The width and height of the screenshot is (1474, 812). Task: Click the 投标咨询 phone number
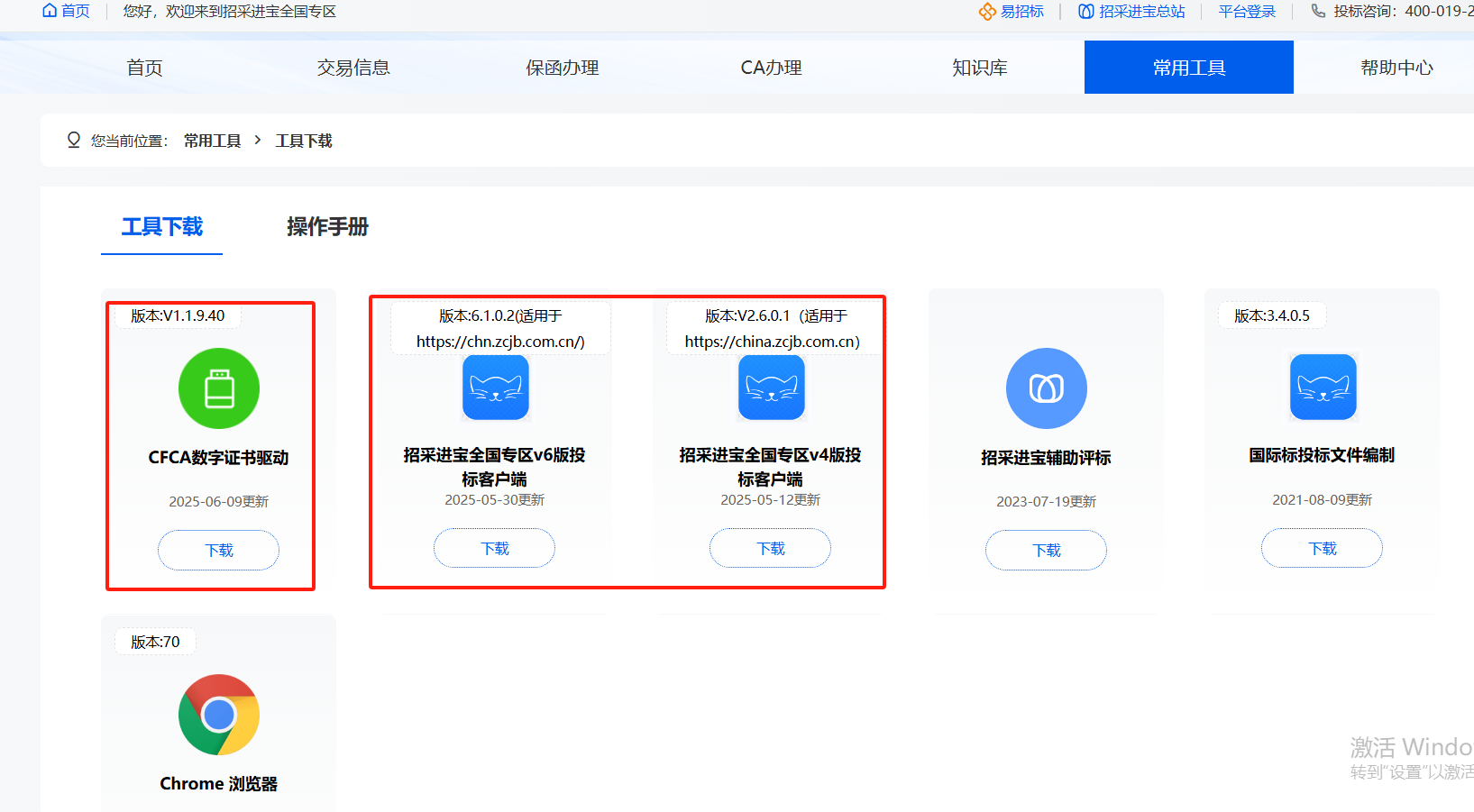[x=1439, y=12]
